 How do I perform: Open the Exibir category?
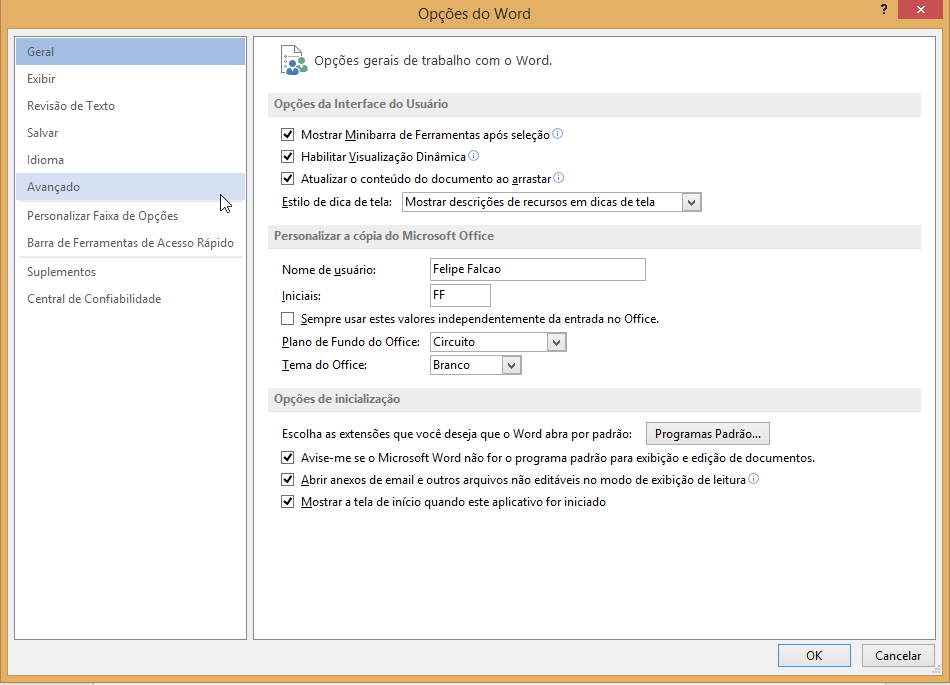[x=130, y=79]
